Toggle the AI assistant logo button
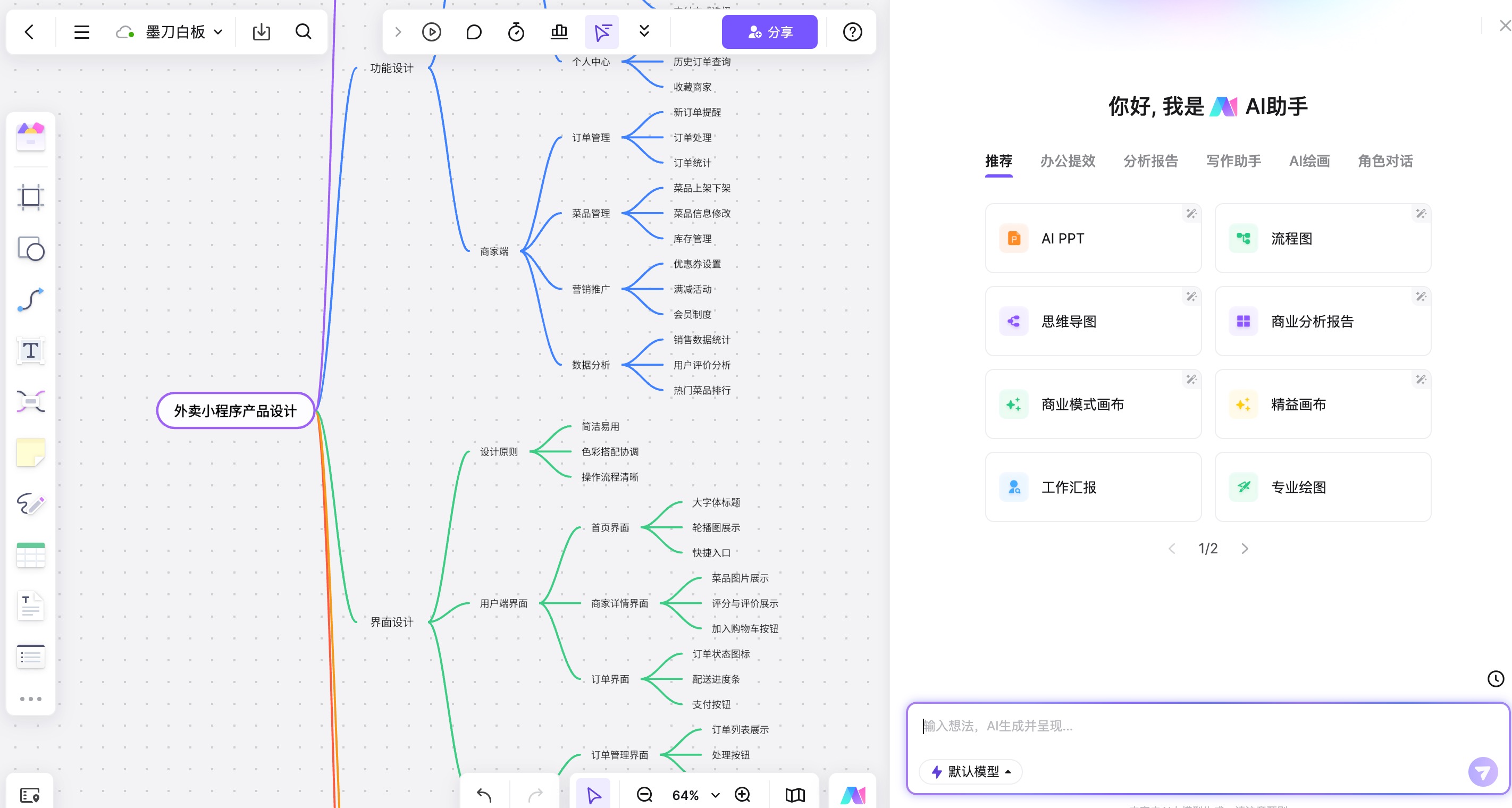 pyautogui.click(x=852, y=795)
